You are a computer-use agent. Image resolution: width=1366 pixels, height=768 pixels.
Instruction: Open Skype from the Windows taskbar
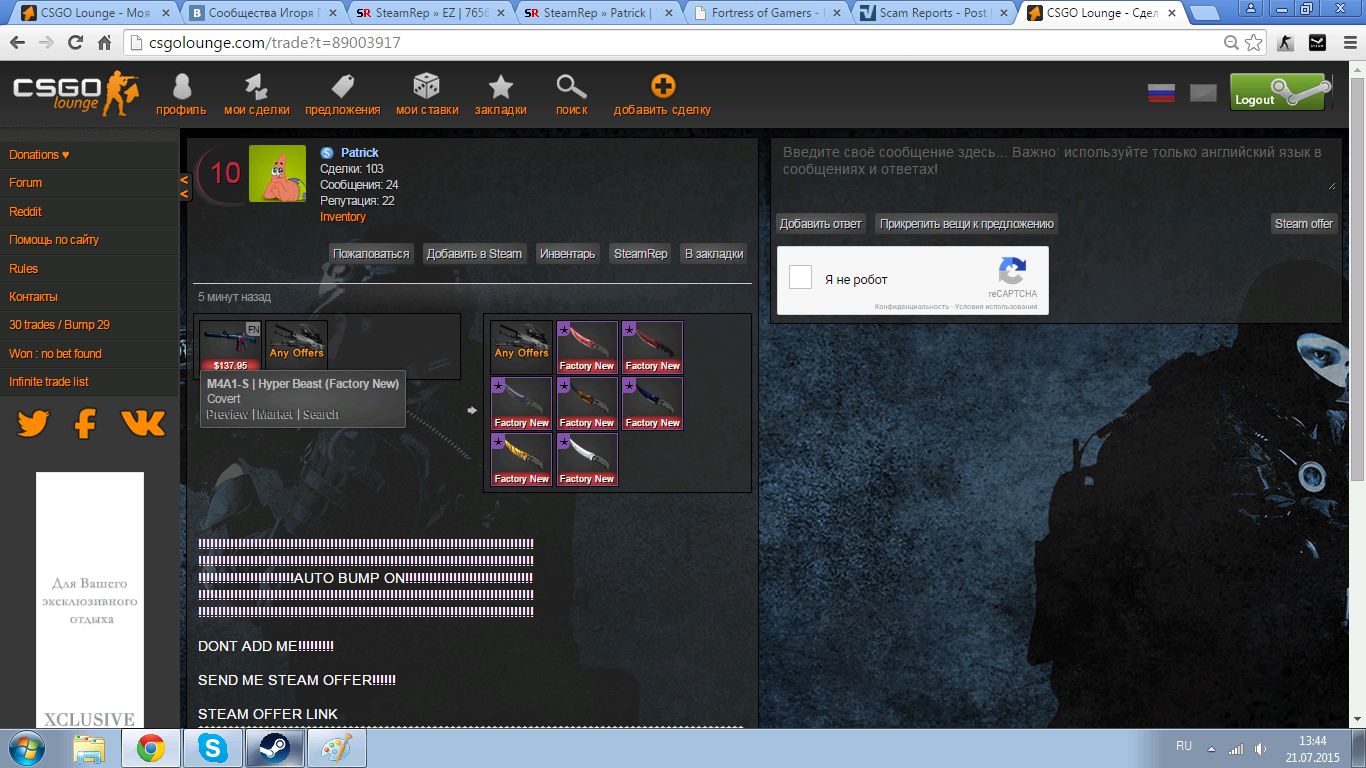point(211,748)
